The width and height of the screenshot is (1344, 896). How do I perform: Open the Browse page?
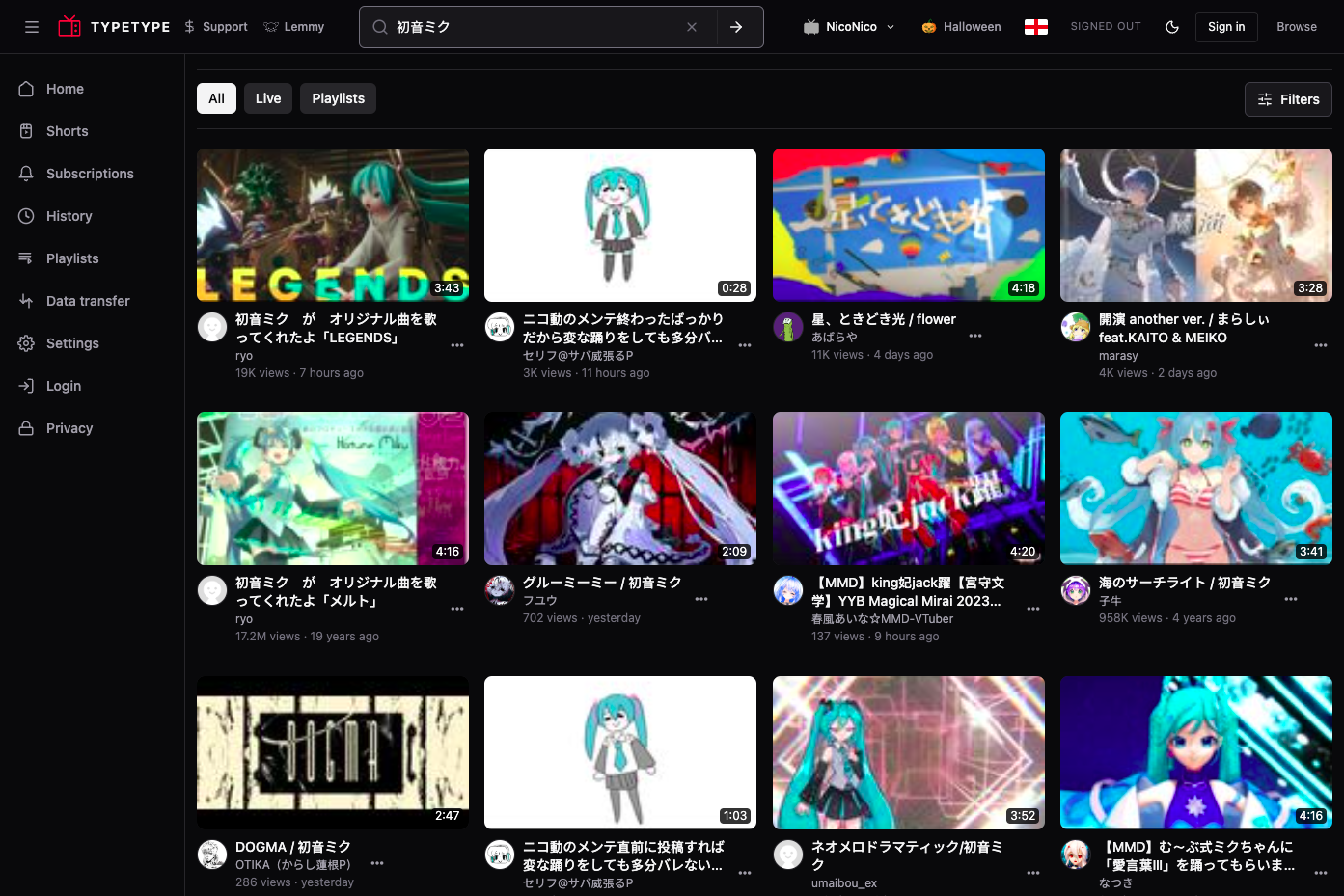(1297, 27)
